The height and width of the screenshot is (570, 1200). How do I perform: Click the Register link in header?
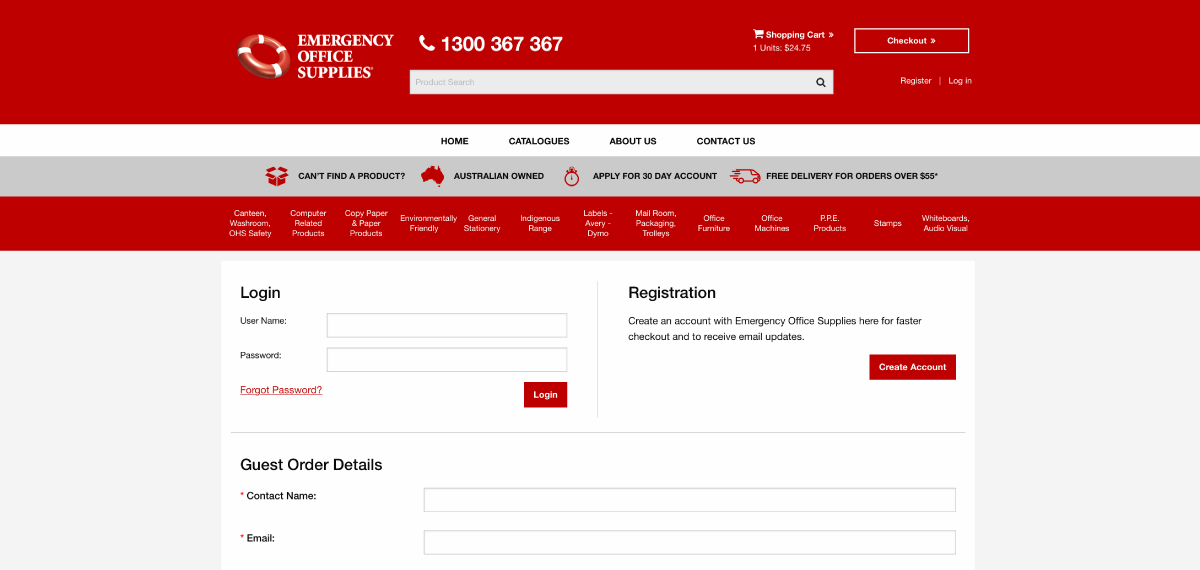(x=916, y=81)
